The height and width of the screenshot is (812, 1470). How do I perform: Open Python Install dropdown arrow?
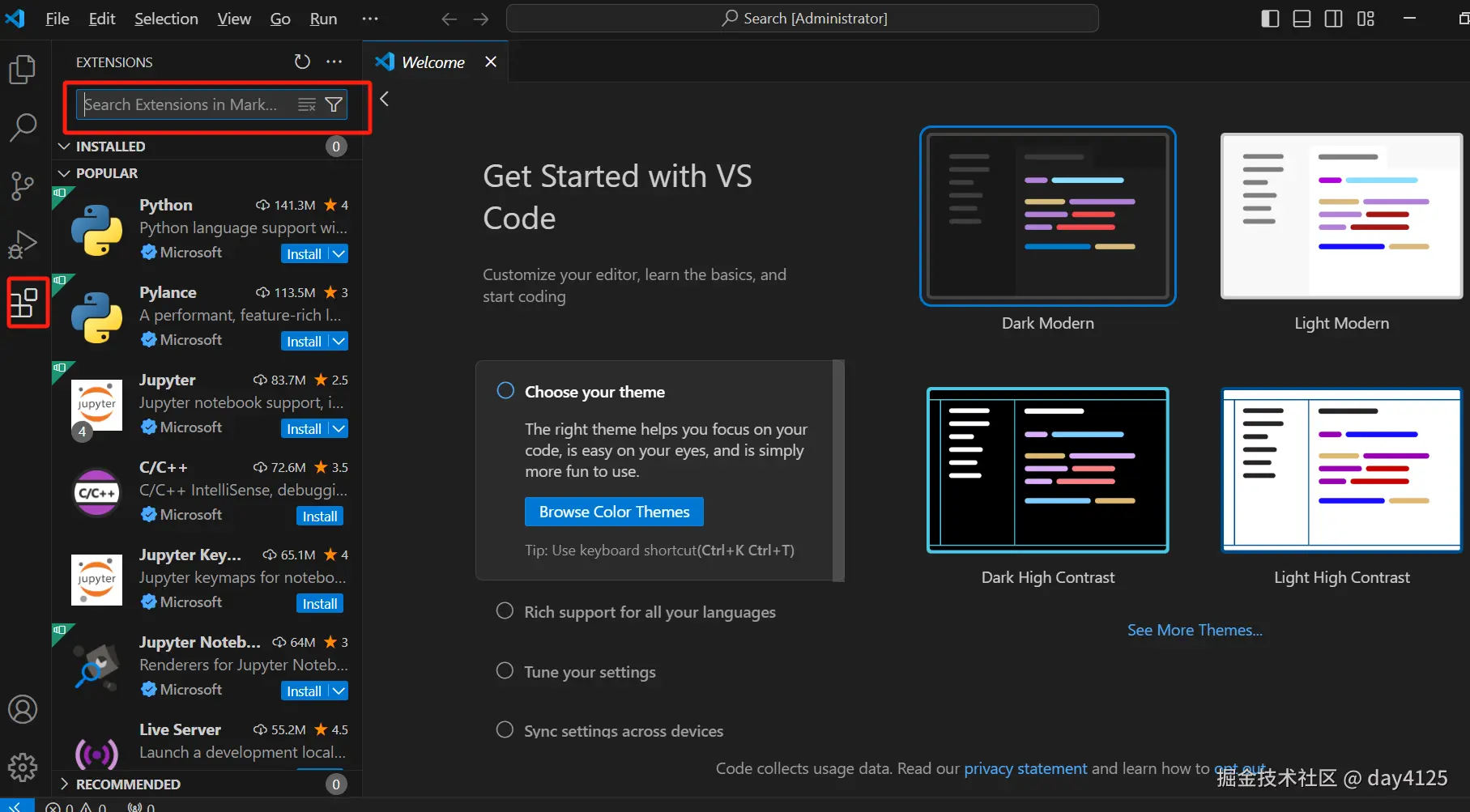coord(339,253)
